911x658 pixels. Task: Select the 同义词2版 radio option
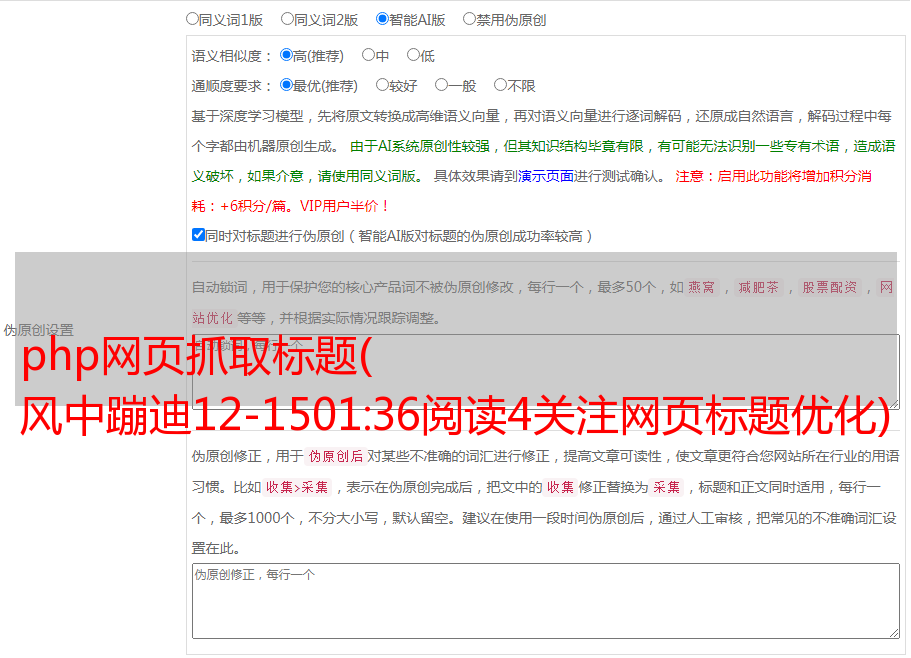[x=287, y=19]
